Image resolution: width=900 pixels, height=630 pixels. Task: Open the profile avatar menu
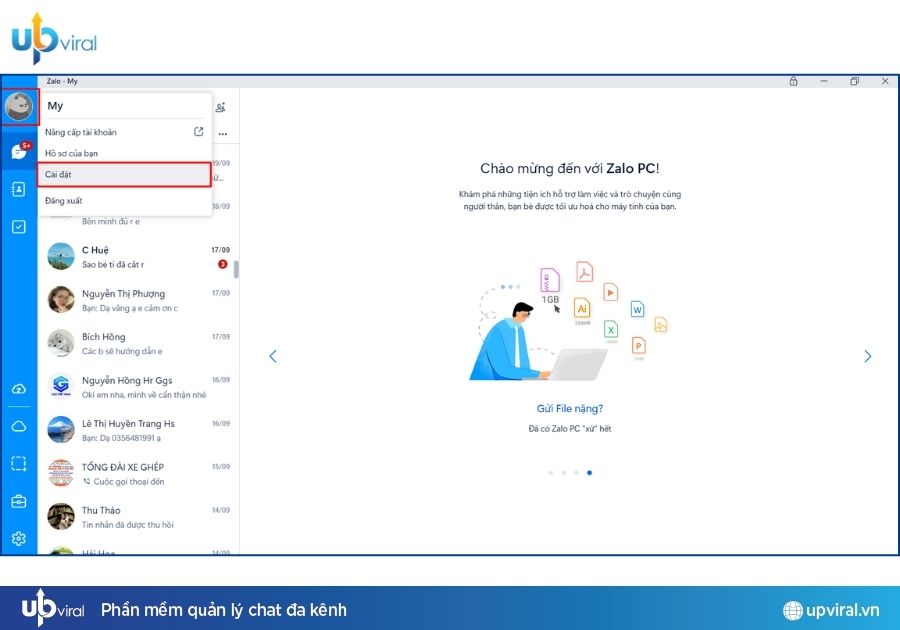tap(19, 107)
